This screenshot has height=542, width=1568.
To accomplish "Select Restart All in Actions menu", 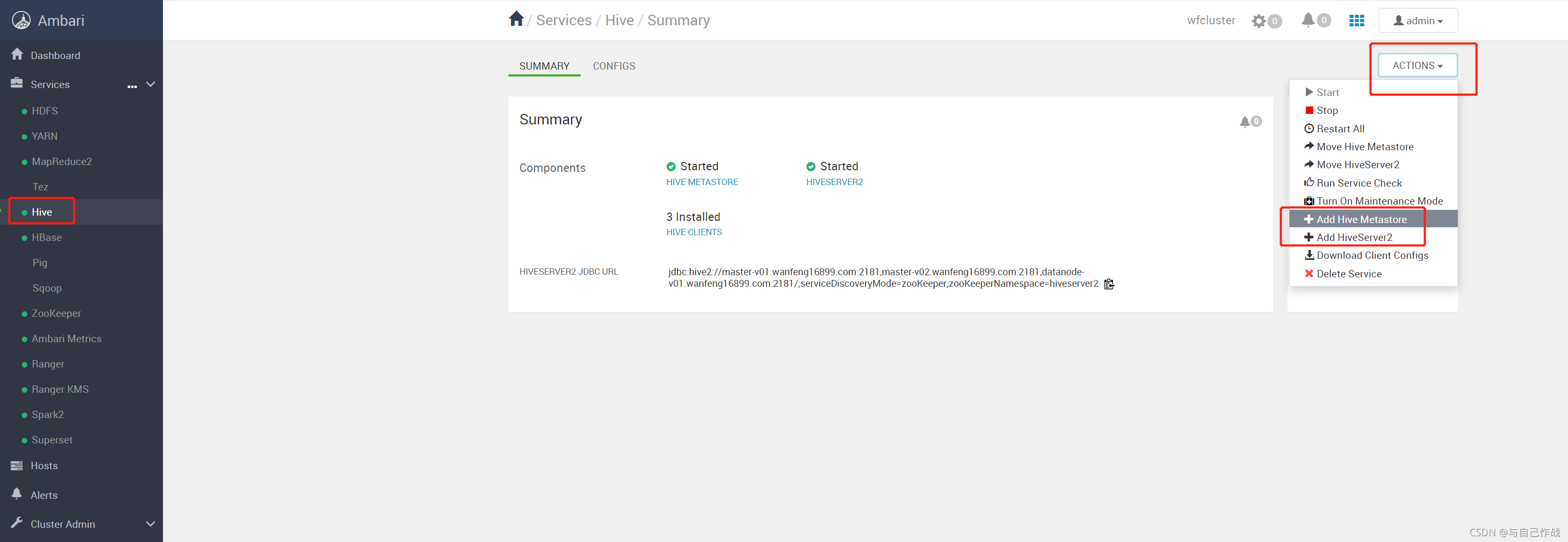I will pyautogui.click(x=1373, y=128).
